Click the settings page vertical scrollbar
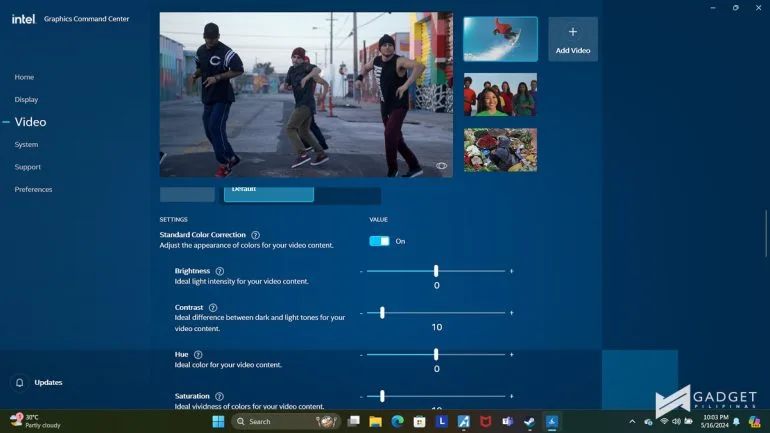 point(766,233)
